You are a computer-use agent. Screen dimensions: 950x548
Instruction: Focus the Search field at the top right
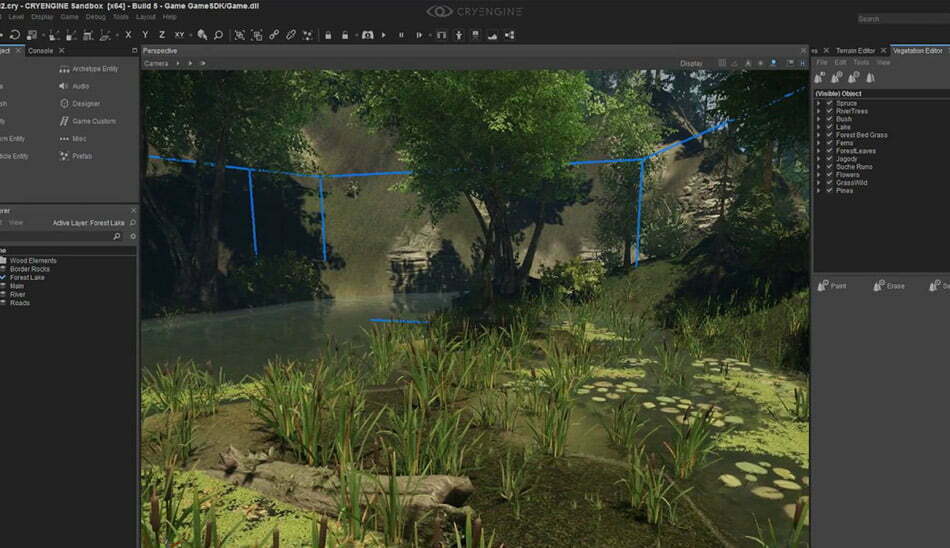(x=903, y=19)
